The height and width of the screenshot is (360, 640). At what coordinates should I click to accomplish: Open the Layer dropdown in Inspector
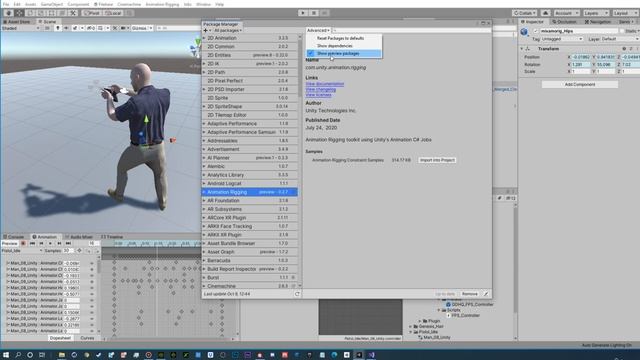pyautogui.click(x=620, y=39)
